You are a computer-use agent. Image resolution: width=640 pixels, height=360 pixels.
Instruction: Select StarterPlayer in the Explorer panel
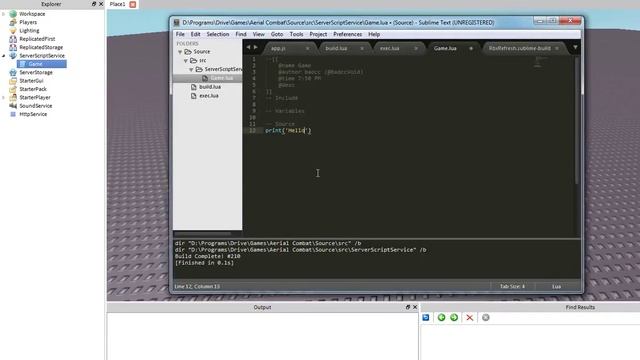[35, 98]
